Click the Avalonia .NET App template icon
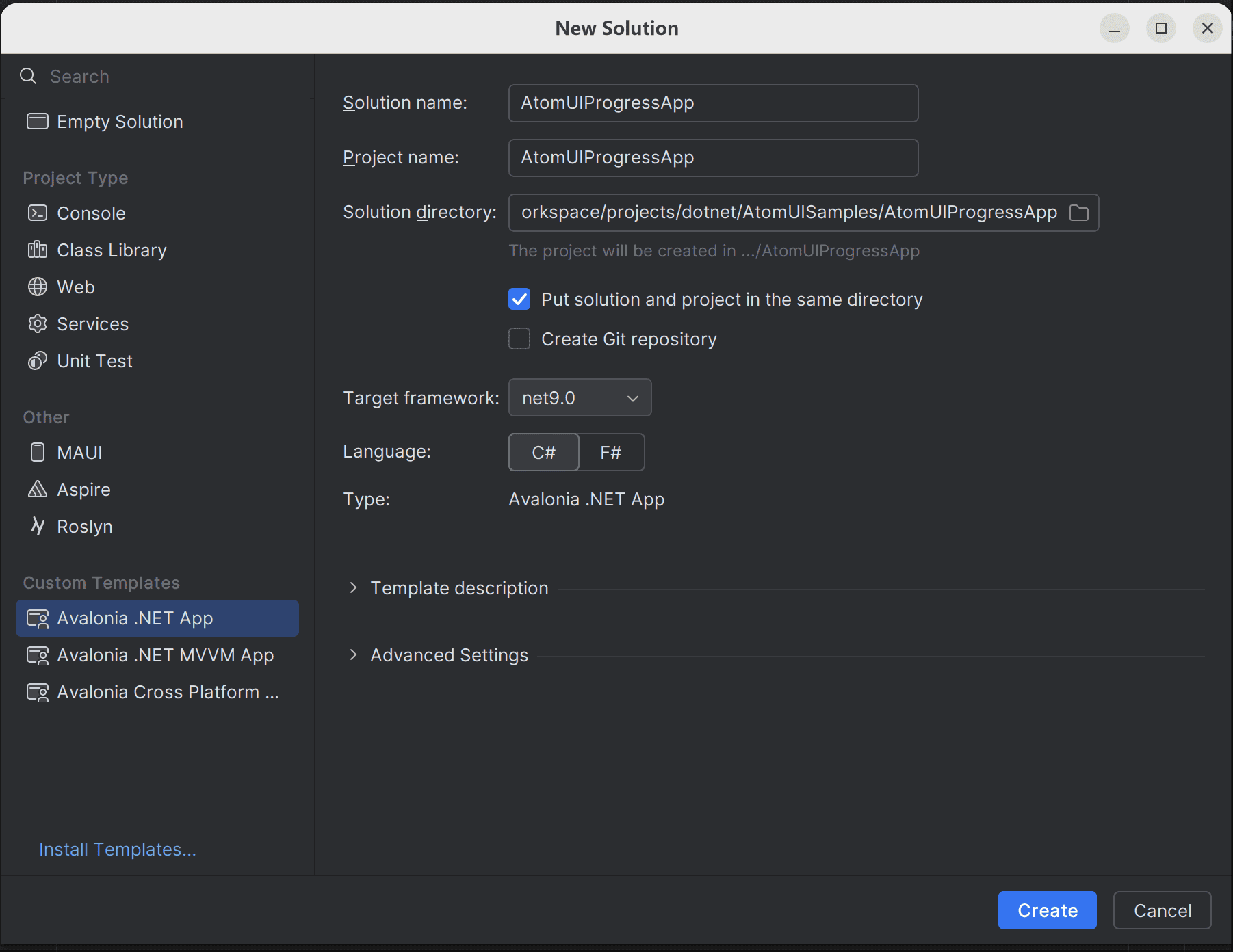Viewport: 1233px width, 952px height. pos(38,618)
